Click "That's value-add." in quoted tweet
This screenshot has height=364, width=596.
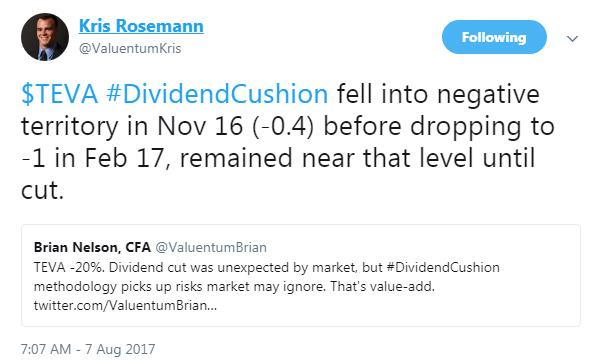382,286
